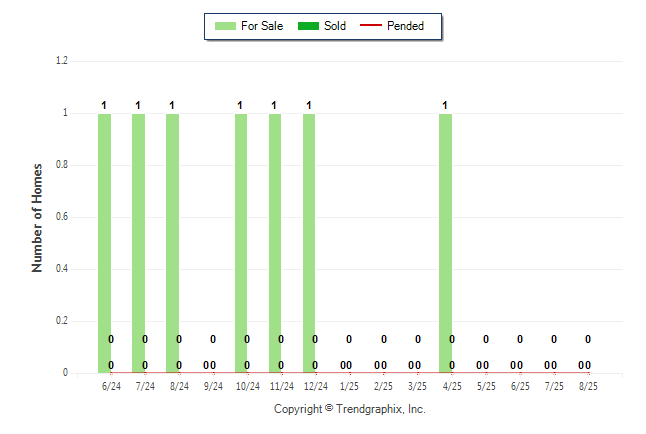Click the 9/24 x-axis label
This screenshot has height=434, width=646.
tap(213, 387)
